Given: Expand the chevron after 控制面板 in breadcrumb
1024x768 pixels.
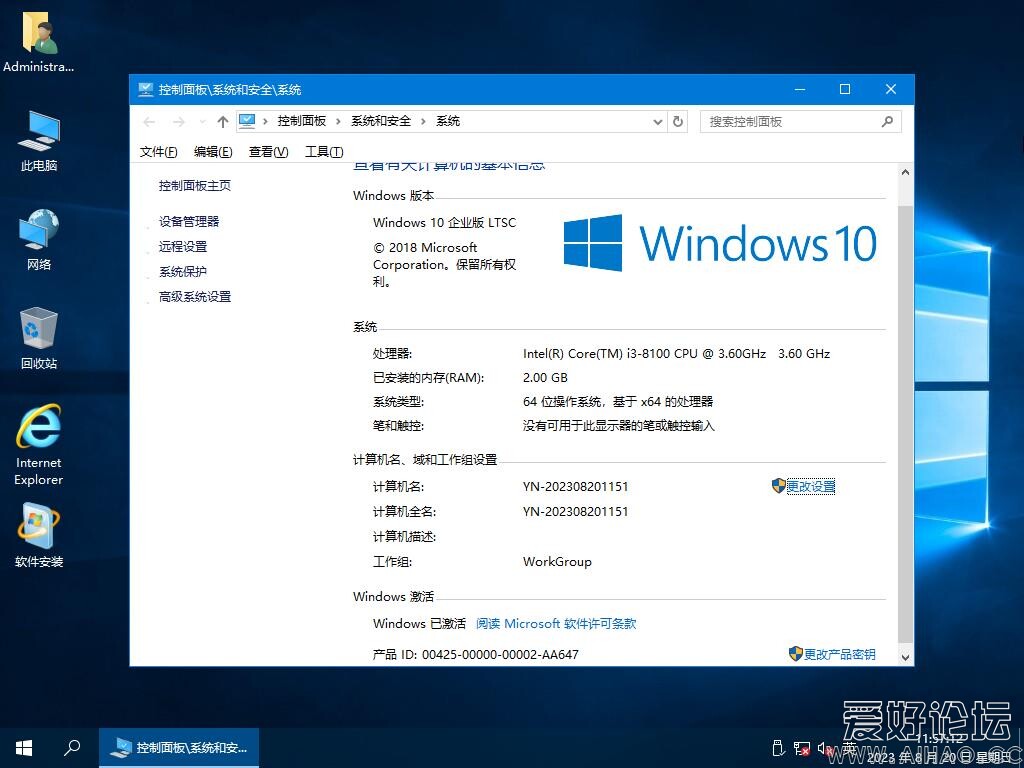Looking at the screenshot, I should [338, 121].
